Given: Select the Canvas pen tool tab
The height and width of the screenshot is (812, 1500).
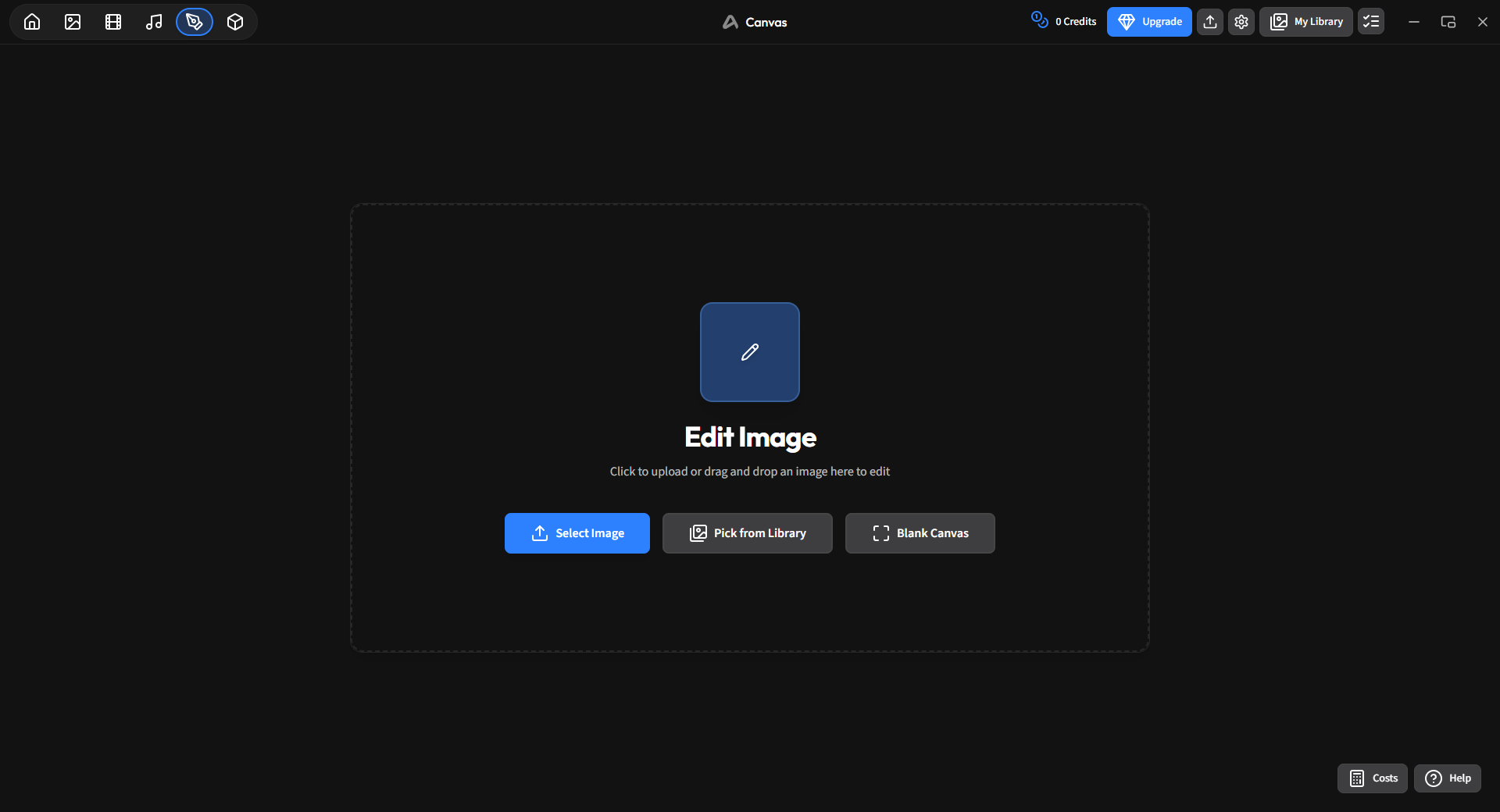Looking at the screenshot, I should 195,22.
